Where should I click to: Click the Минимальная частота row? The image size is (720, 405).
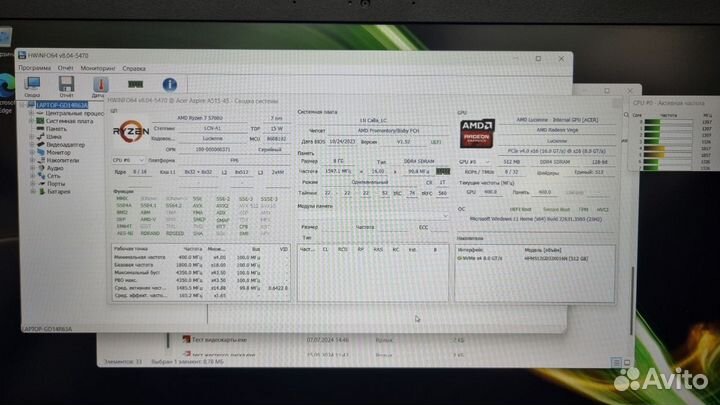point(201,258)
